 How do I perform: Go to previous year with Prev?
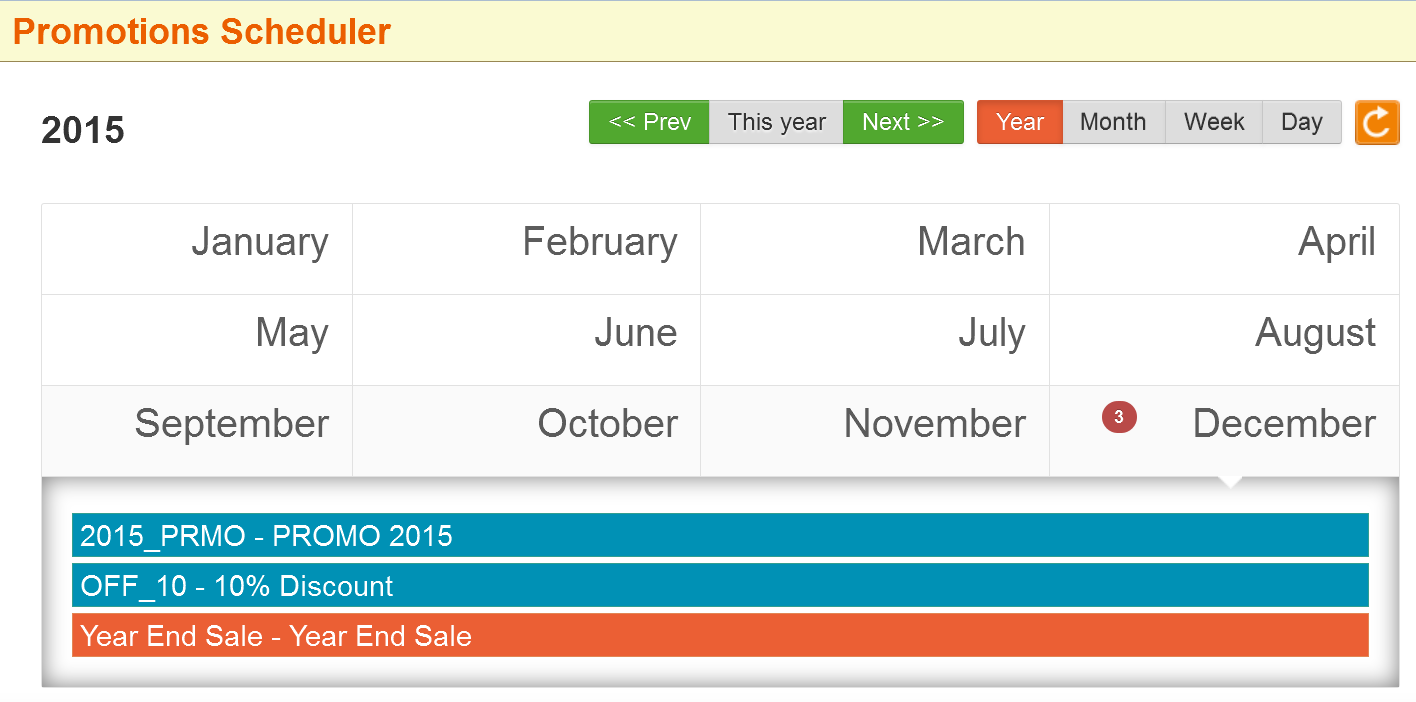649,122
